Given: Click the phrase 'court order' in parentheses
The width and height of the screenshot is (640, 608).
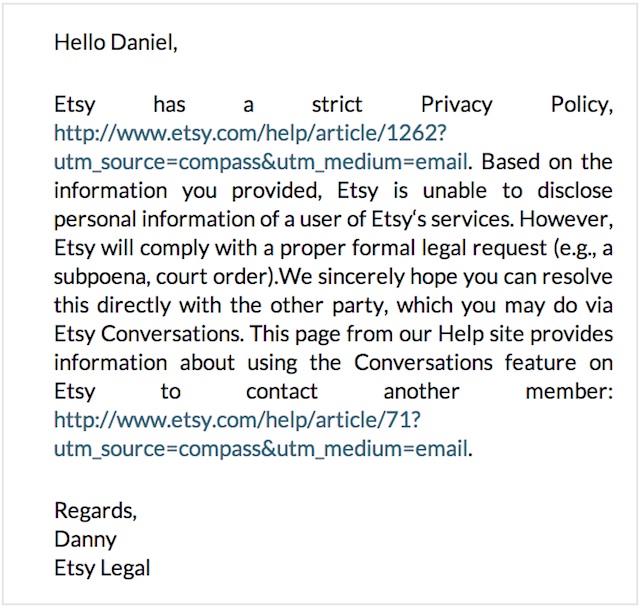Looking at the screenshot, I should pos(211,277).
